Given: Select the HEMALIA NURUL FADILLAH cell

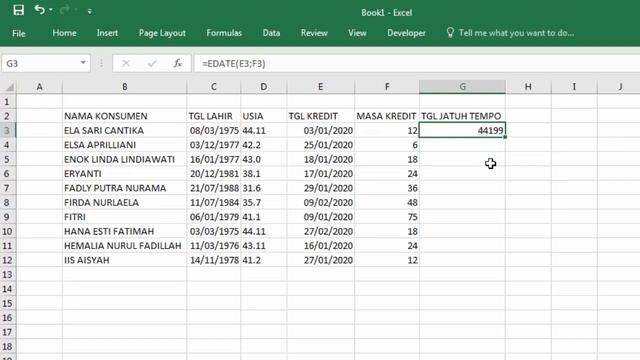Looking at the screenshot, I should [x=124, y=246].
